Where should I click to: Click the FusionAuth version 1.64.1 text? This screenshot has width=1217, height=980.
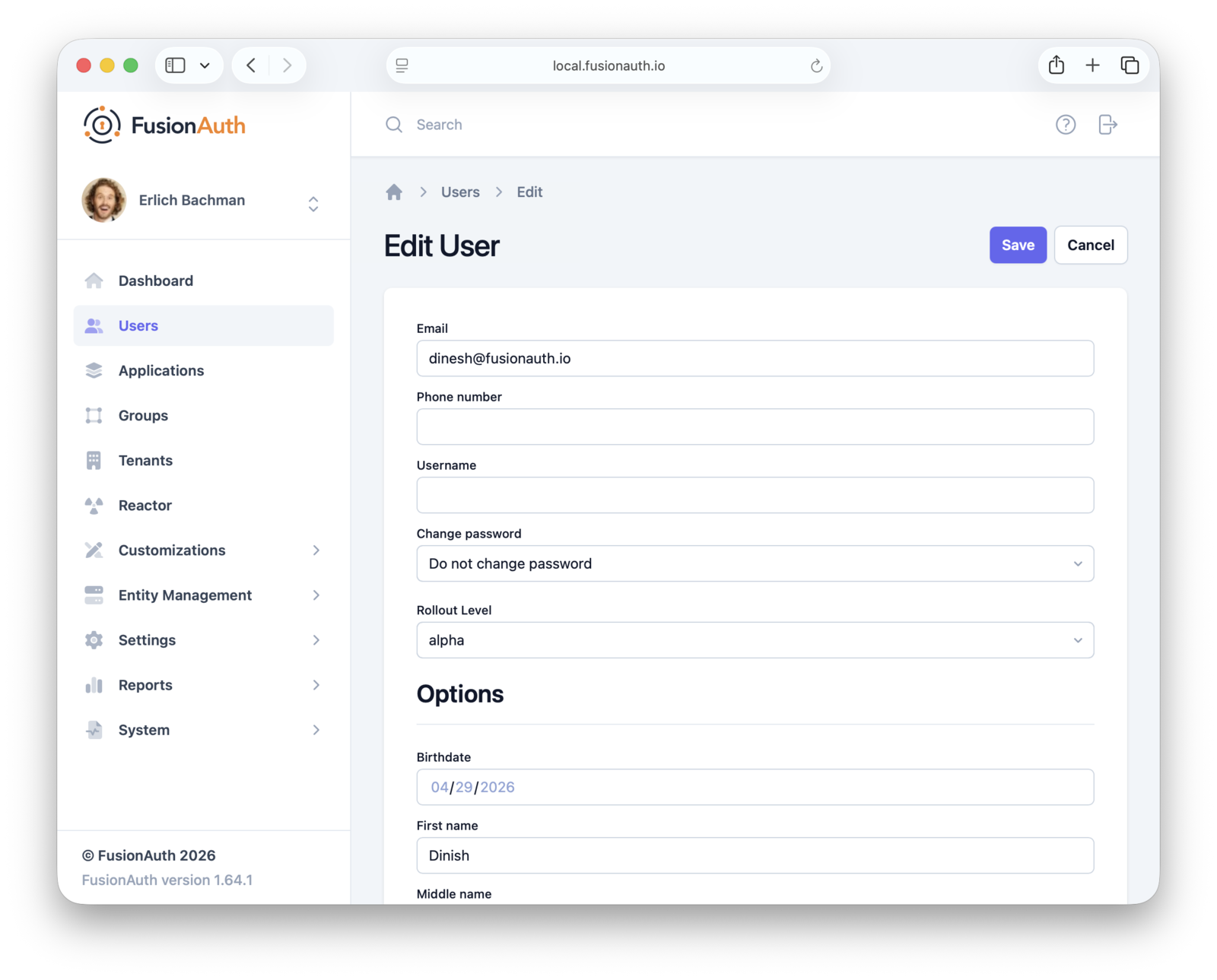[x=167, y=880]
